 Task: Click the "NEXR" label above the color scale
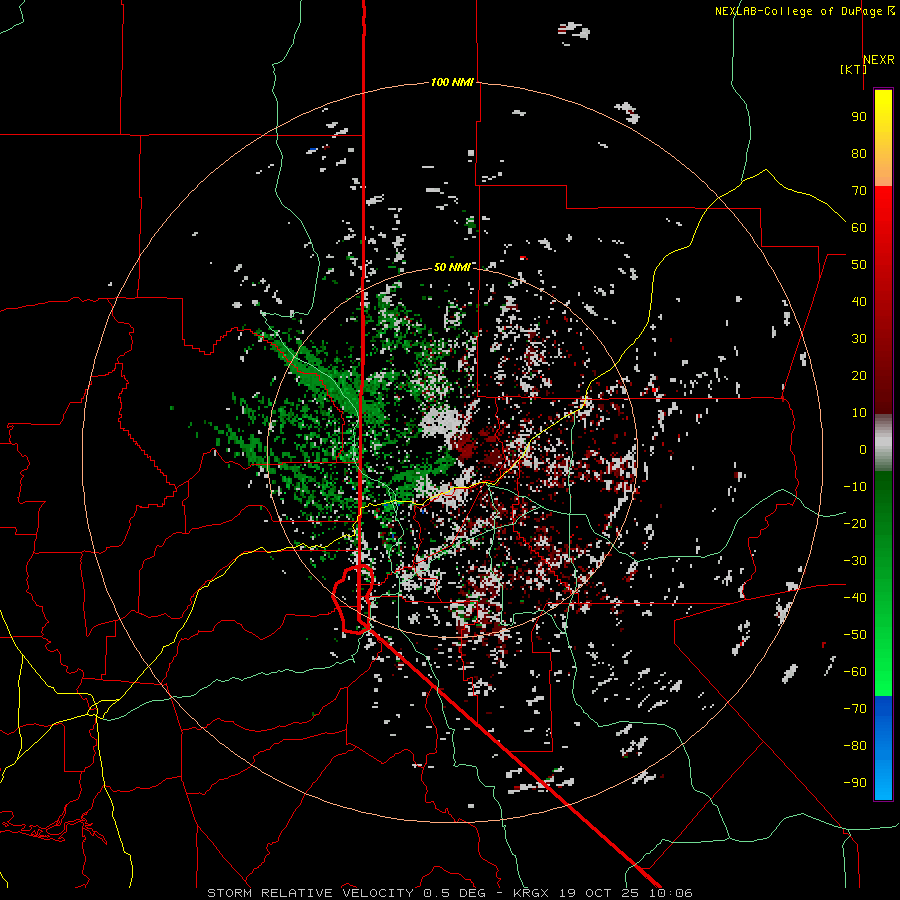879,60
